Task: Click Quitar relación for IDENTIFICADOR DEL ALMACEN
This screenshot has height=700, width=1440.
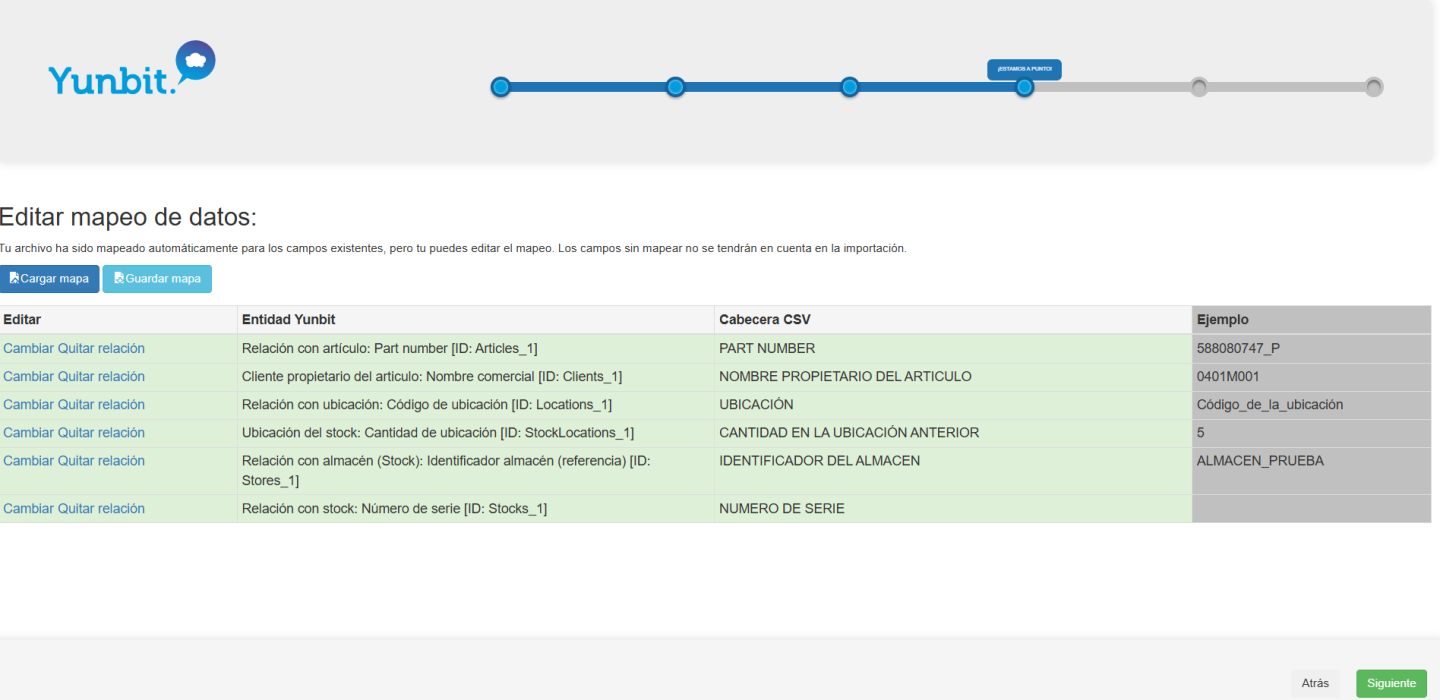Action: [x=101, y=461]
